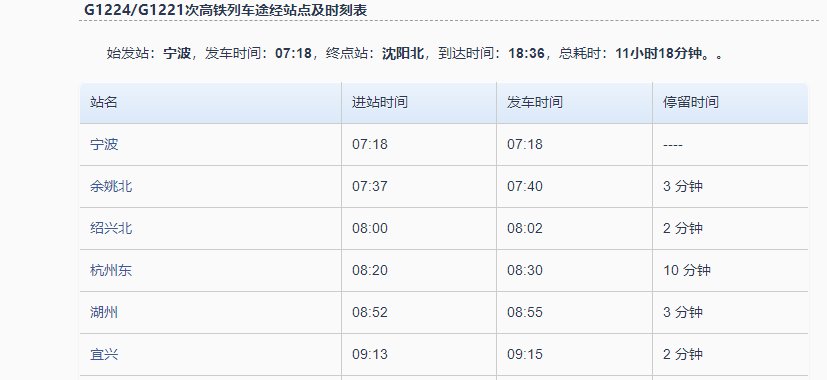The width and height of the screenshot is (827, 380).
Task: Select departure time 08:55 for 湖州
Action: click(x=525, y=312)
